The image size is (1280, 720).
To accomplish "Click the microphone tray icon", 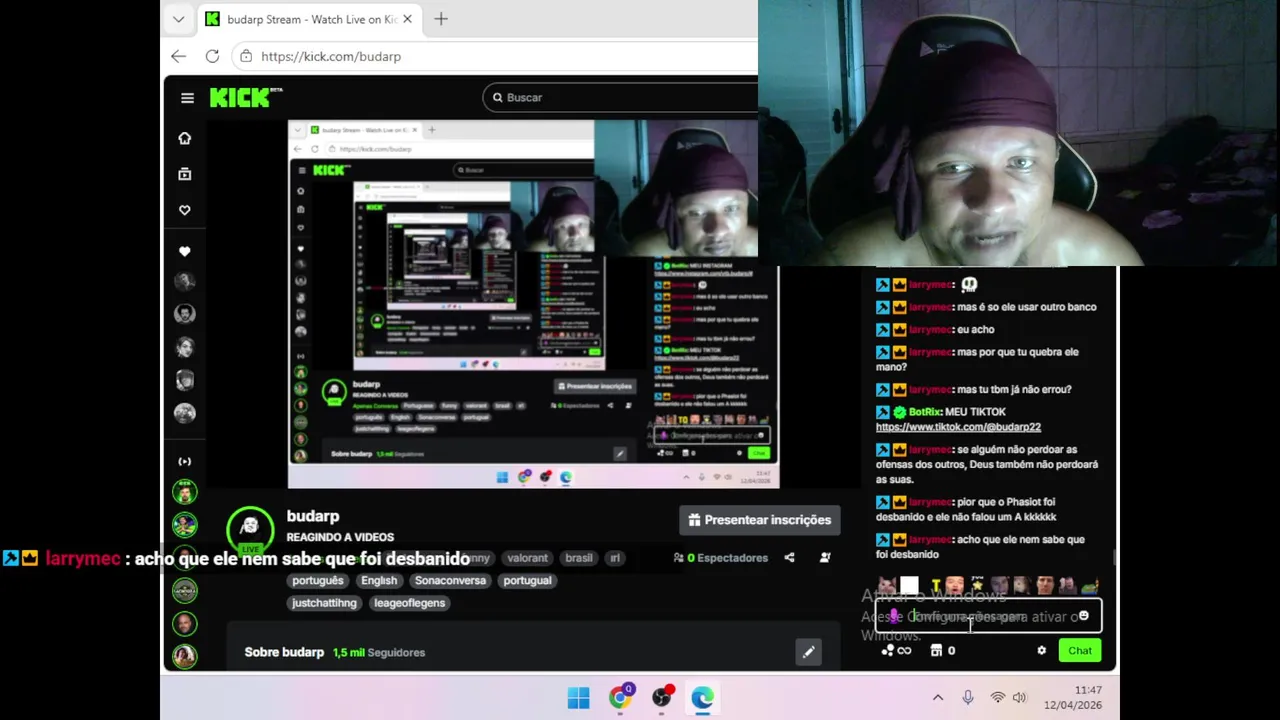I will tap(967, 698).
